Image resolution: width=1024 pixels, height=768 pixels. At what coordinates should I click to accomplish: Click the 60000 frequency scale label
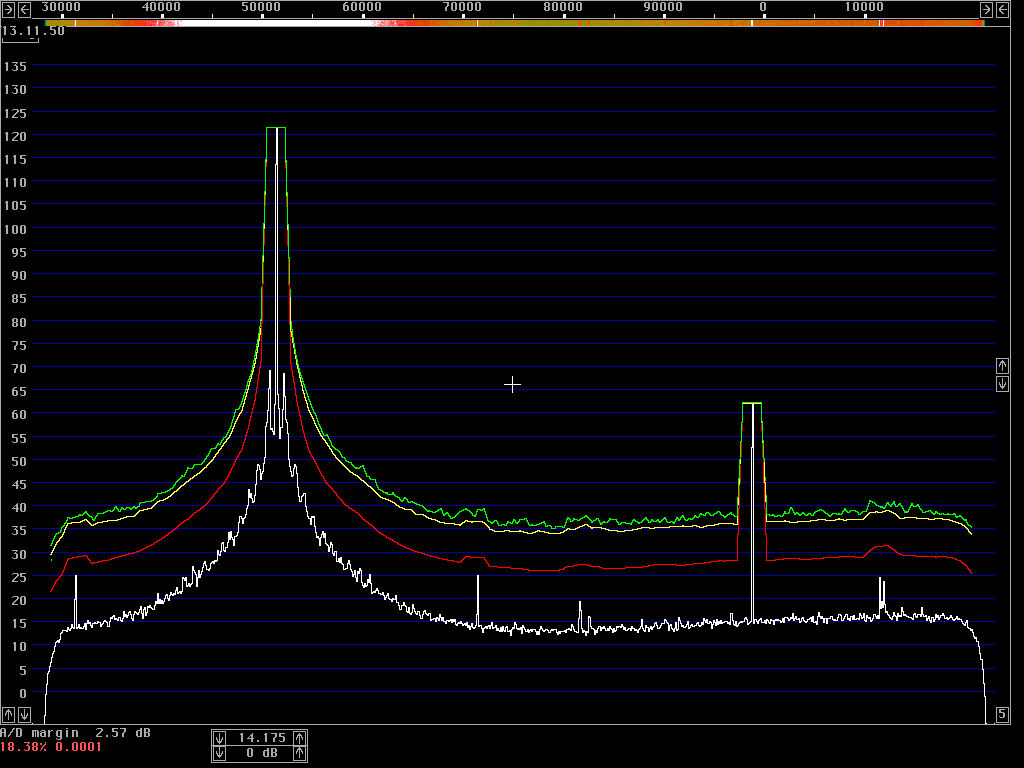tap(362, 7)
